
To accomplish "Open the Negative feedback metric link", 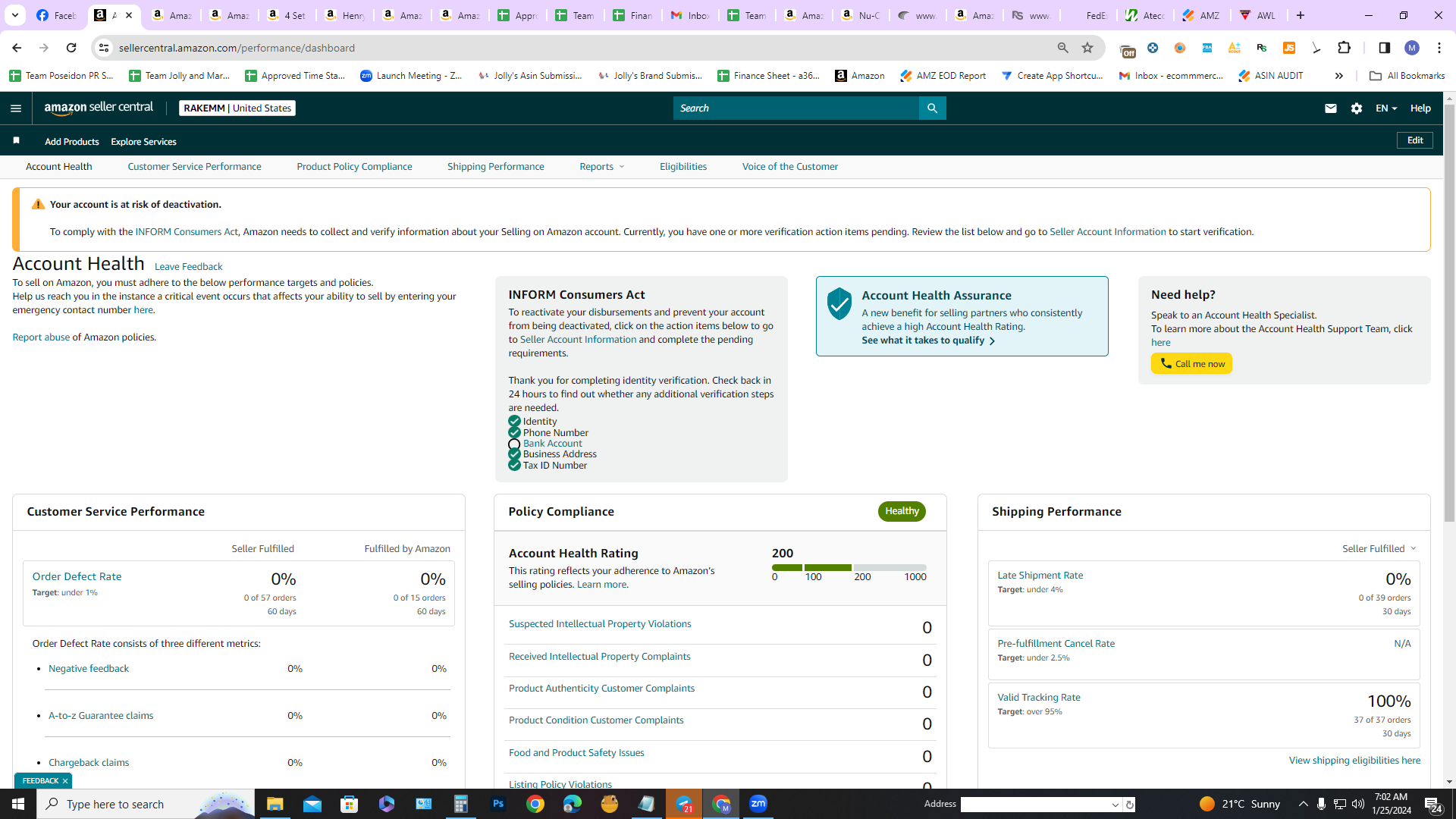I will pos(89,669).
